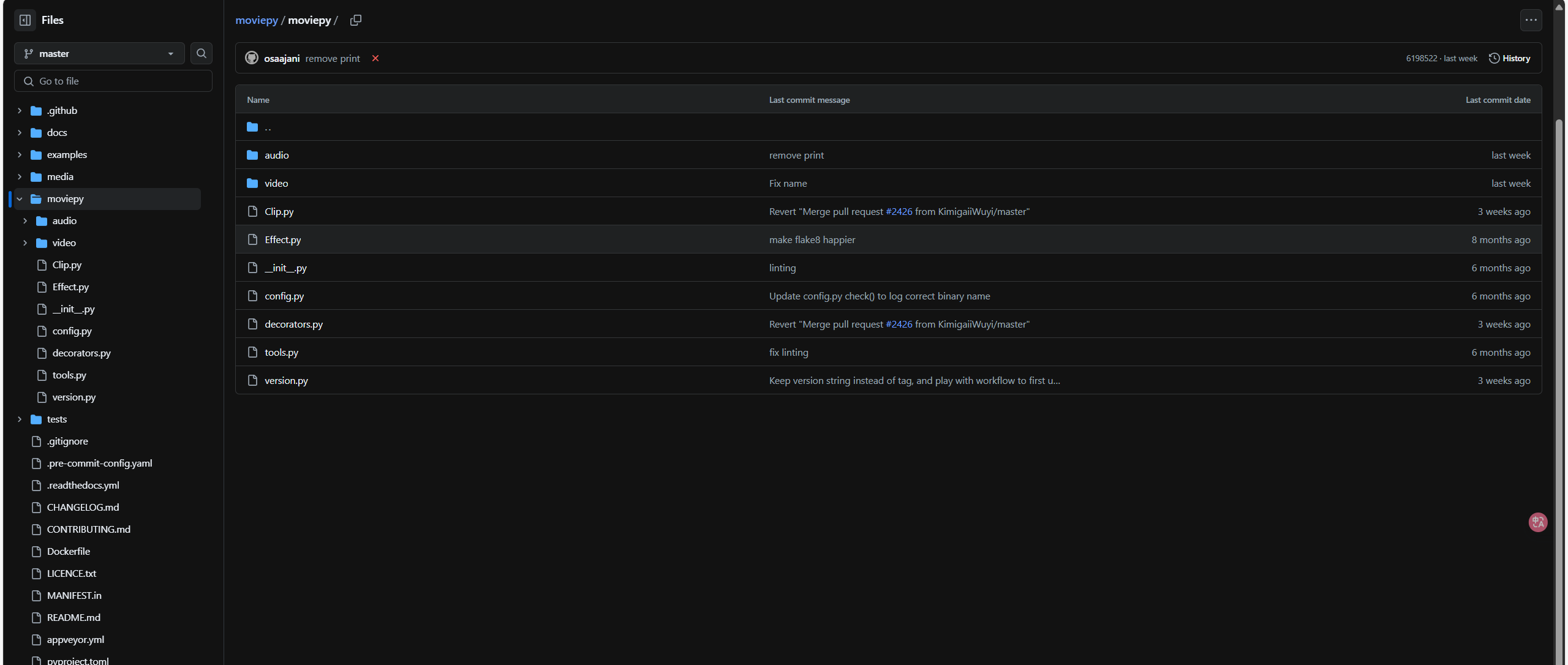Open the 'remove print' commit message
The height and width of the screenshot is (665, 1568).
[x=332, y=58]
